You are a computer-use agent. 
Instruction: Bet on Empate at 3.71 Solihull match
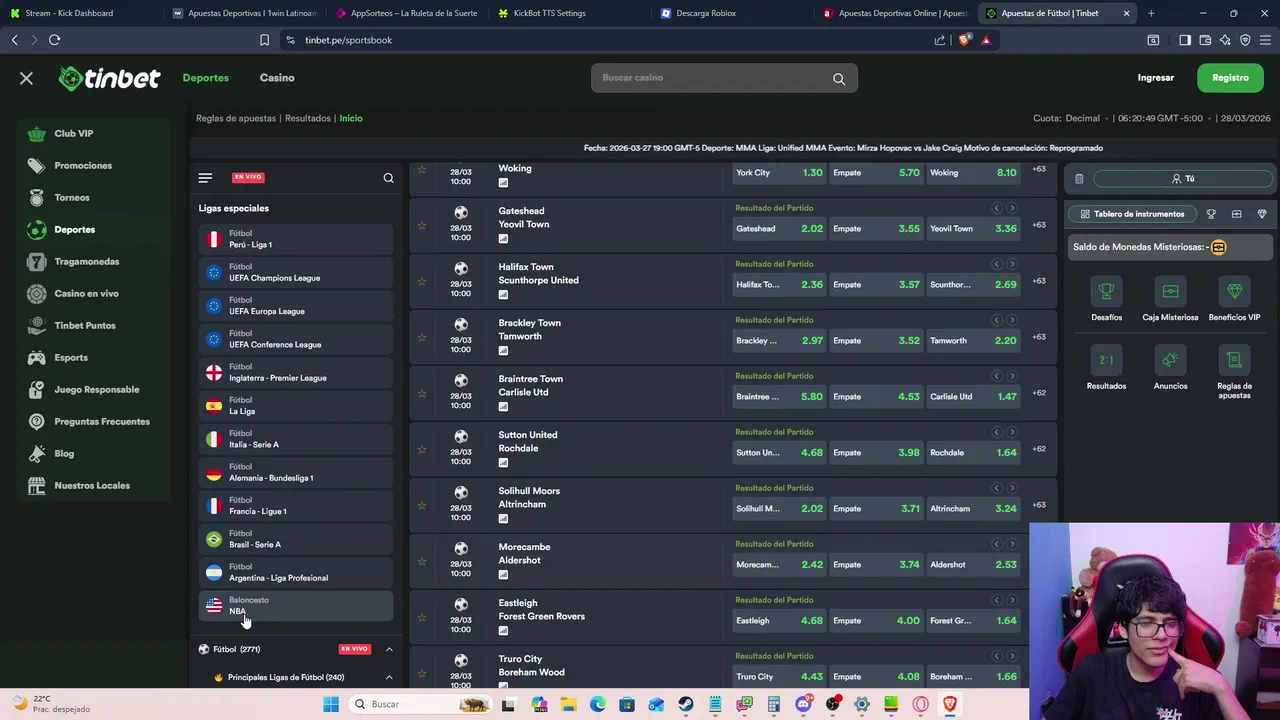(x=876, y=508)
